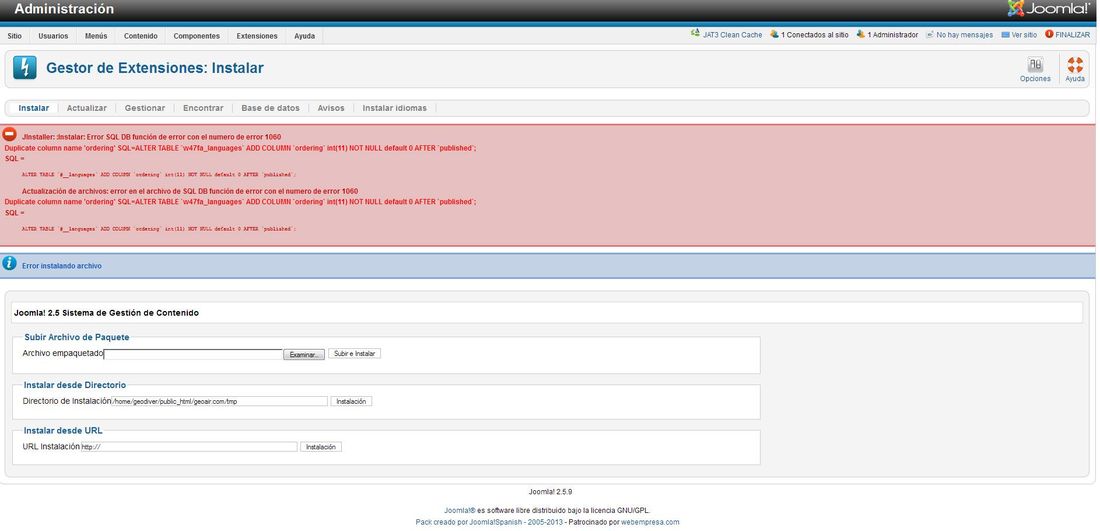Open the Usuarios menu

click(53, 36)
